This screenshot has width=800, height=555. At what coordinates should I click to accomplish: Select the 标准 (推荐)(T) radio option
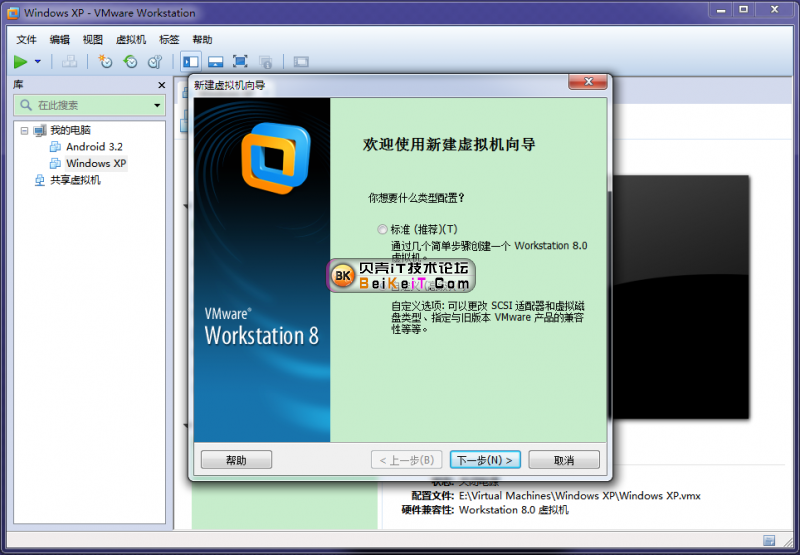[x=382, y=229]
